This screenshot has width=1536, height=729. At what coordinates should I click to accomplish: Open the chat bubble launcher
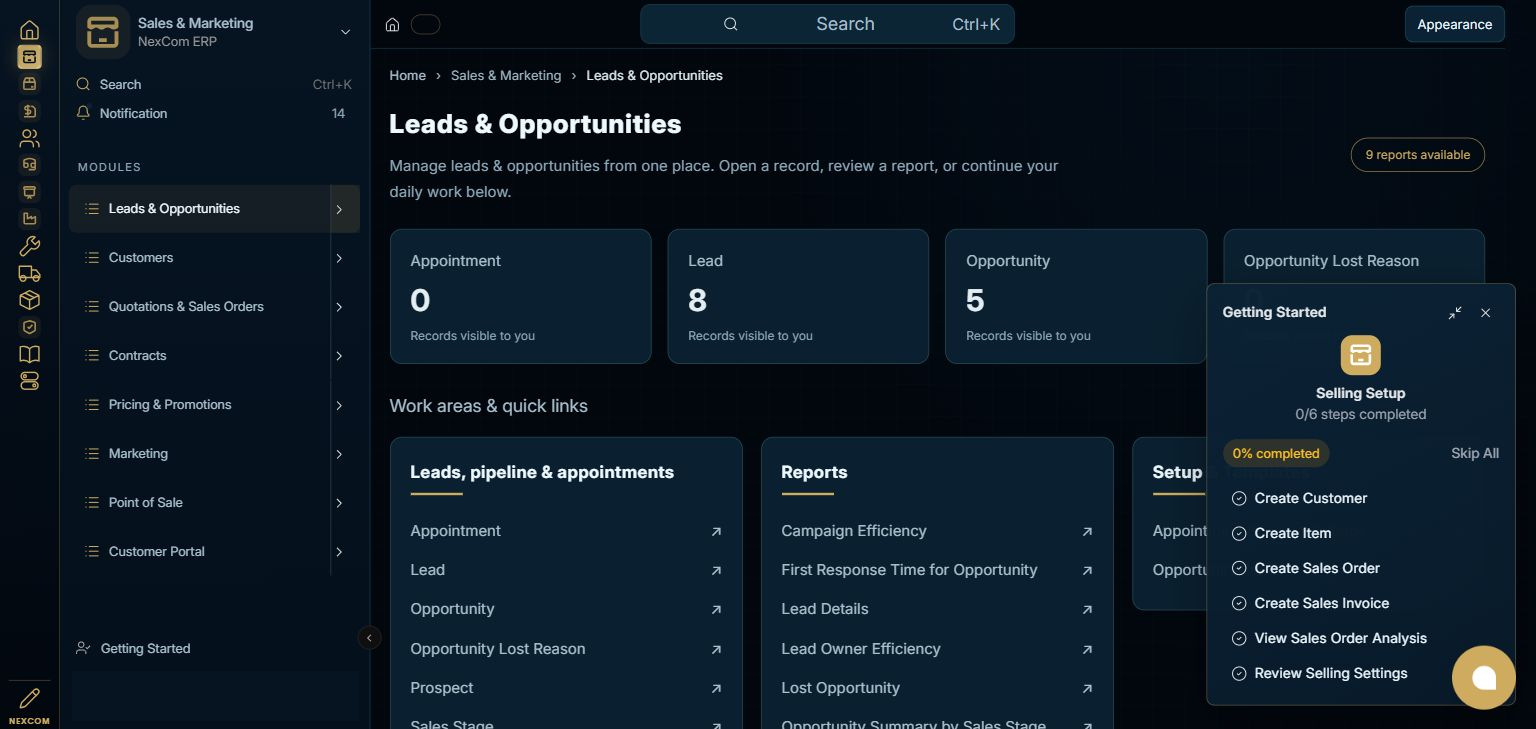[x=1484, y=678]
